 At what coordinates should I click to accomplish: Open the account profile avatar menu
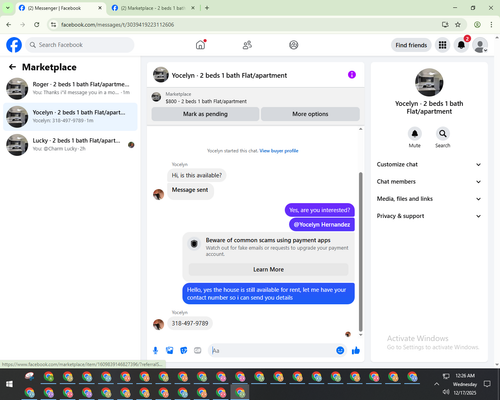click(480, 45)
